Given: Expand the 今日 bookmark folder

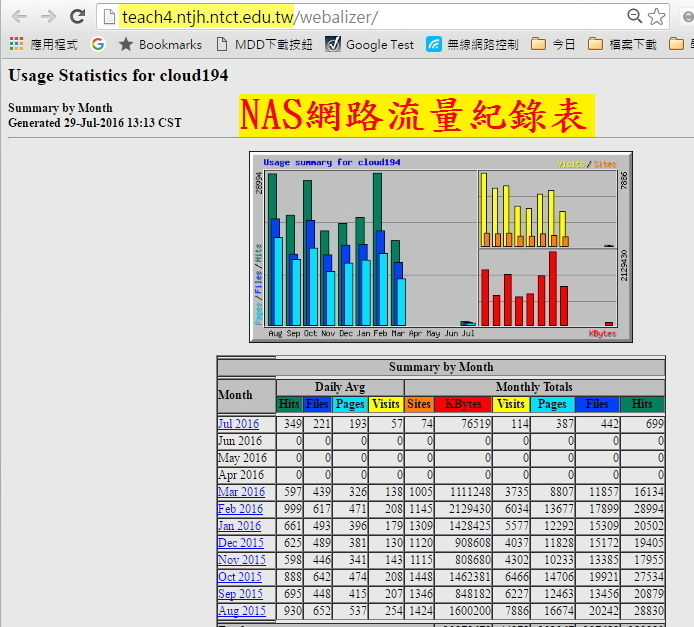Looking at the screenshot, I should coord(553,44).
